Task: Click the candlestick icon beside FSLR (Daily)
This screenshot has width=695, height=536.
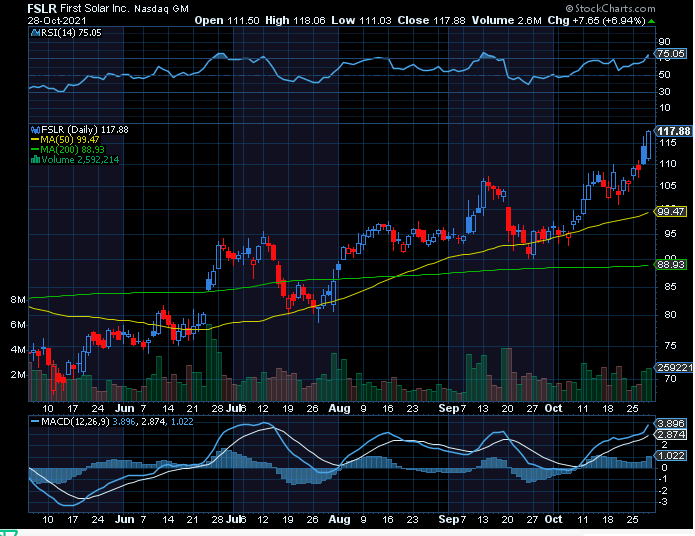Action: click(35, 130)
